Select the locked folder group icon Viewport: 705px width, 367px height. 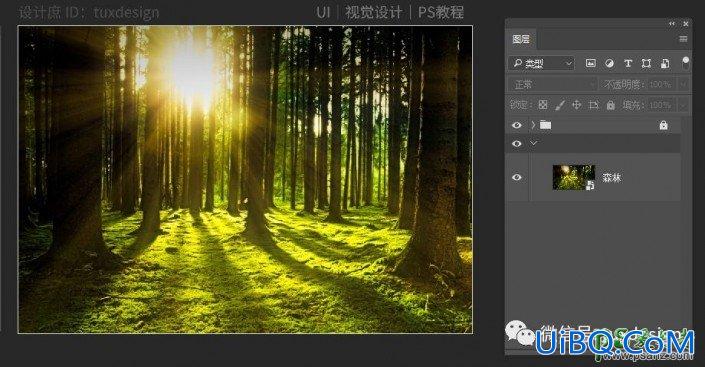tap(545, 125)
